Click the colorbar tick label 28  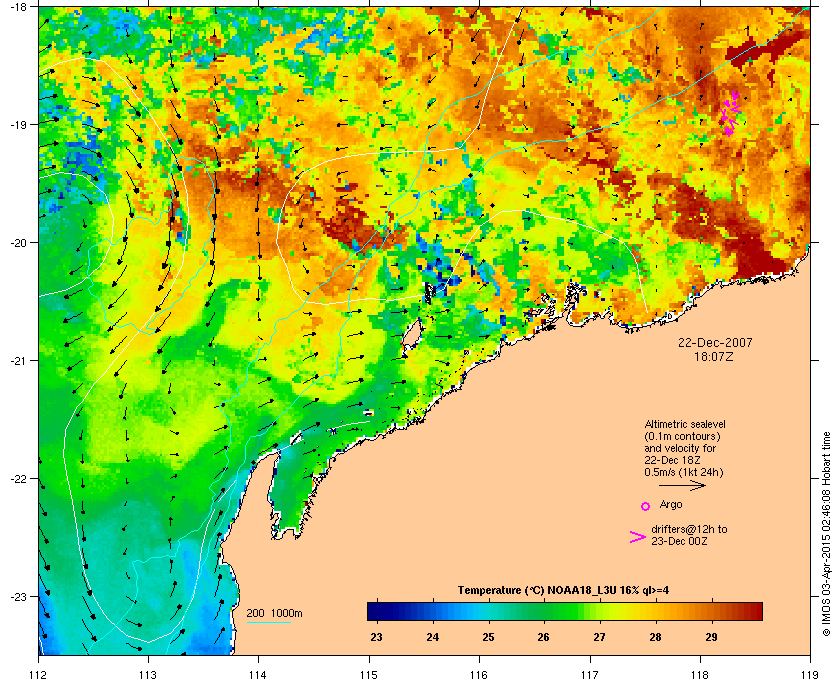pos(655,637)
